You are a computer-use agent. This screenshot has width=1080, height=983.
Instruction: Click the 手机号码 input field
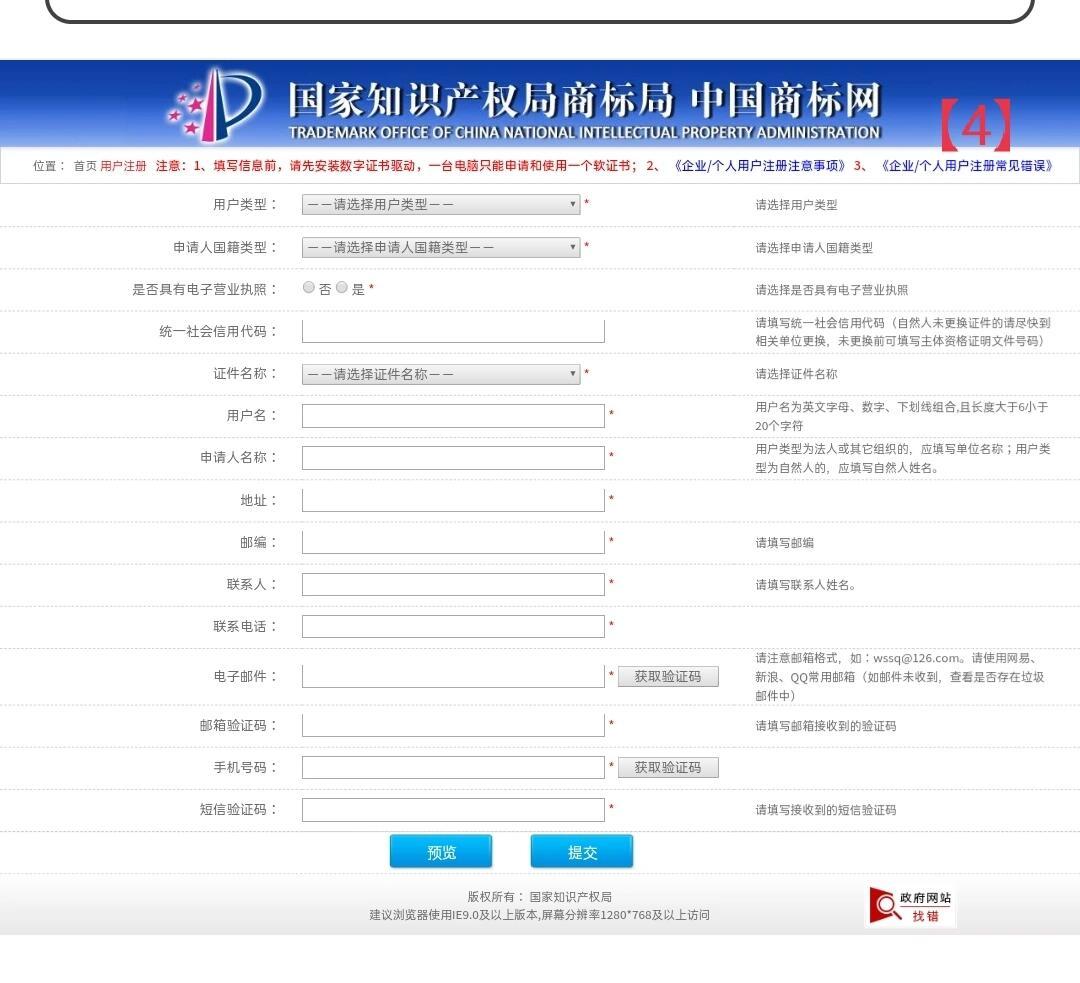[x=452, y=767]
